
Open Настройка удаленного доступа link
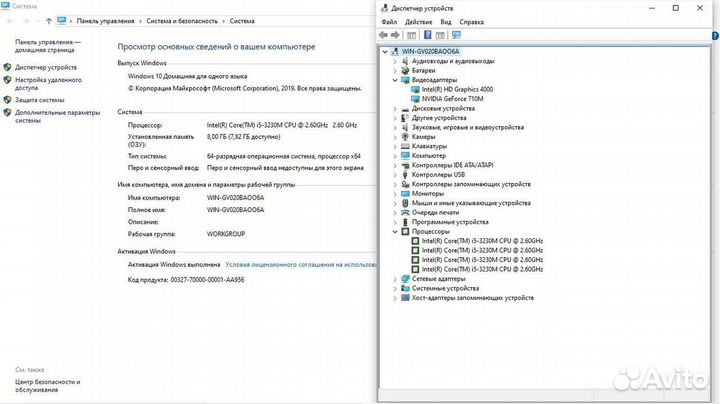48,84
